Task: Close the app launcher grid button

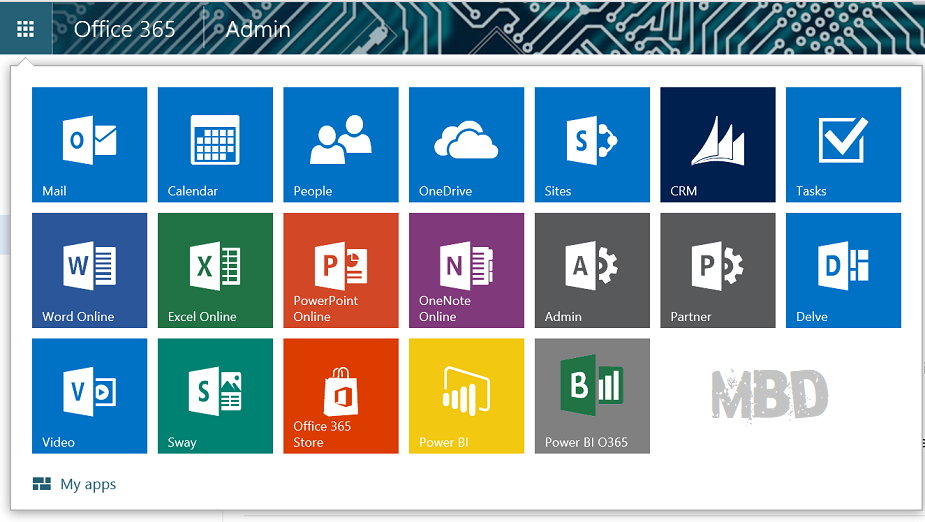Action: click(x=25, y=28)
